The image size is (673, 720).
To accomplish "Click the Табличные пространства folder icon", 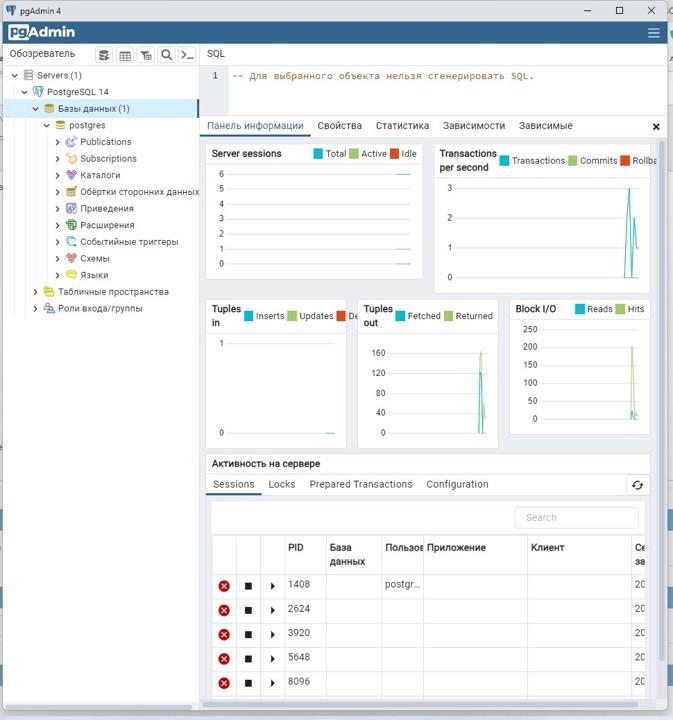I will point(49,291).
